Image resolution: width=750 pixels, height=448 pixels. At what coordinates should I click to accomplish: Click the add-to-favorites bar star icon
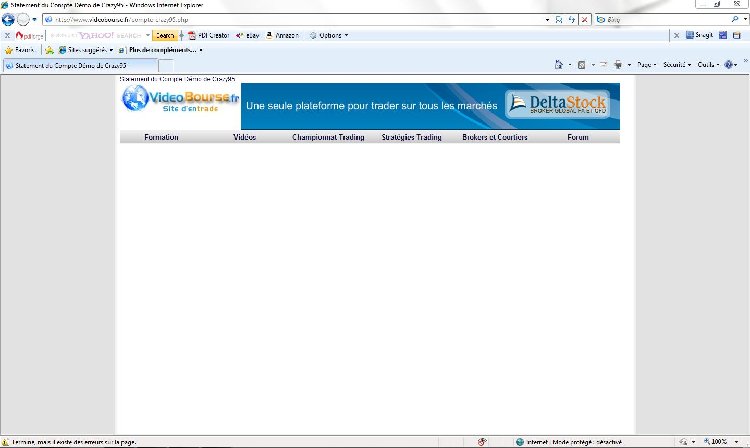[x=49, y=50]
